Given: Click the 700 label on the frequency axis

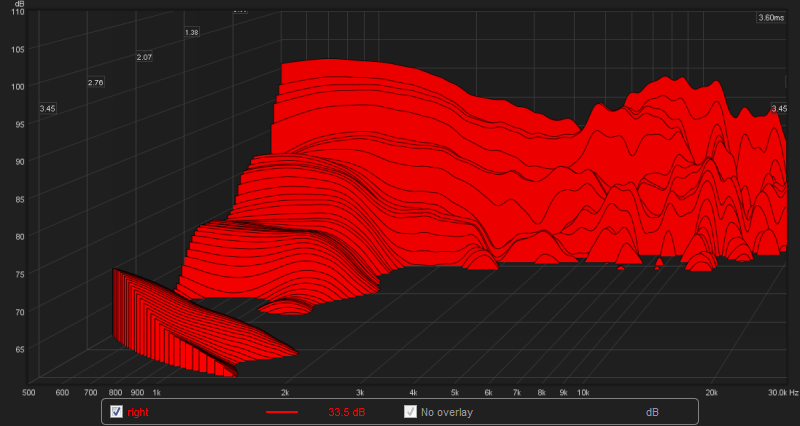Looking at the screenshot, I should coord(91,393).
